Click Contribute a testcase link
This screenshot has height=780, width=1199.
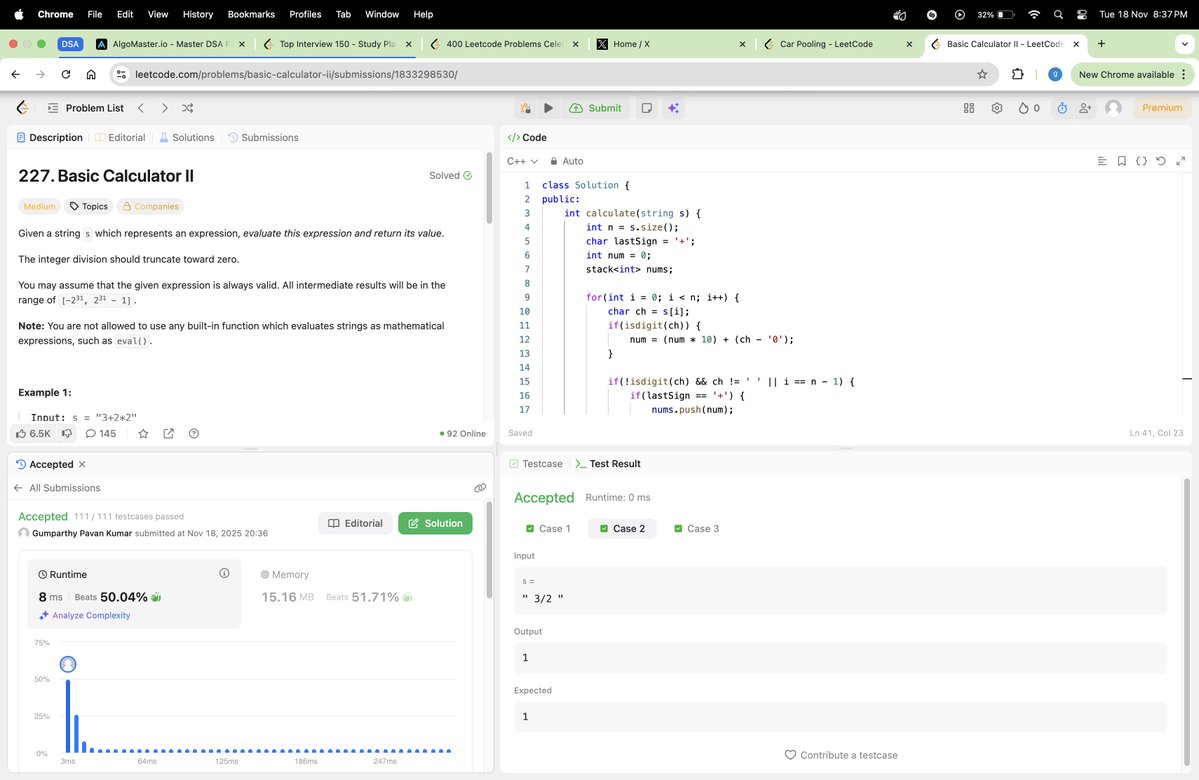point(841,755)
